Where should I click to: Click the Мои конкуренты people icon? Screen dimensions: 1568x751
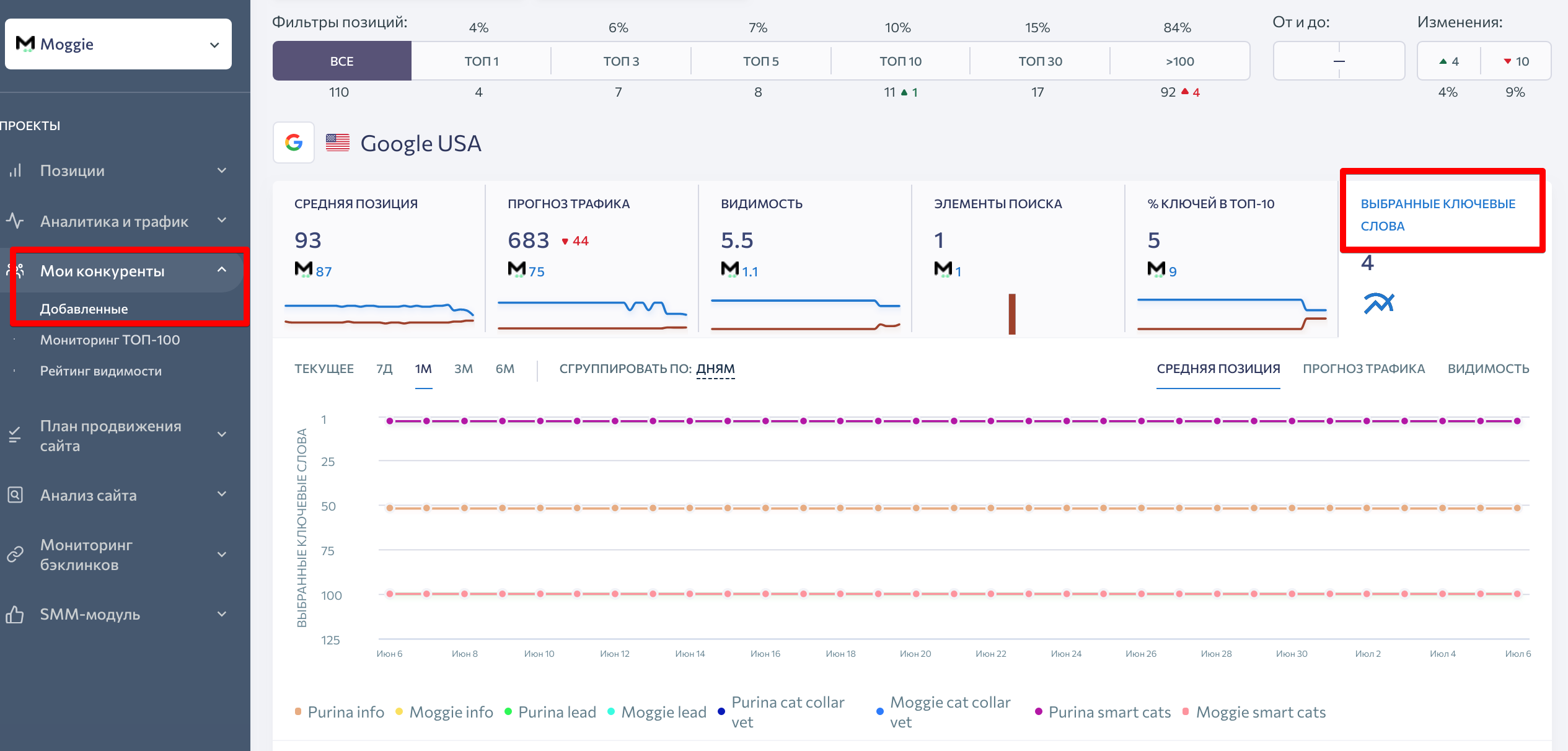point(15,271)
